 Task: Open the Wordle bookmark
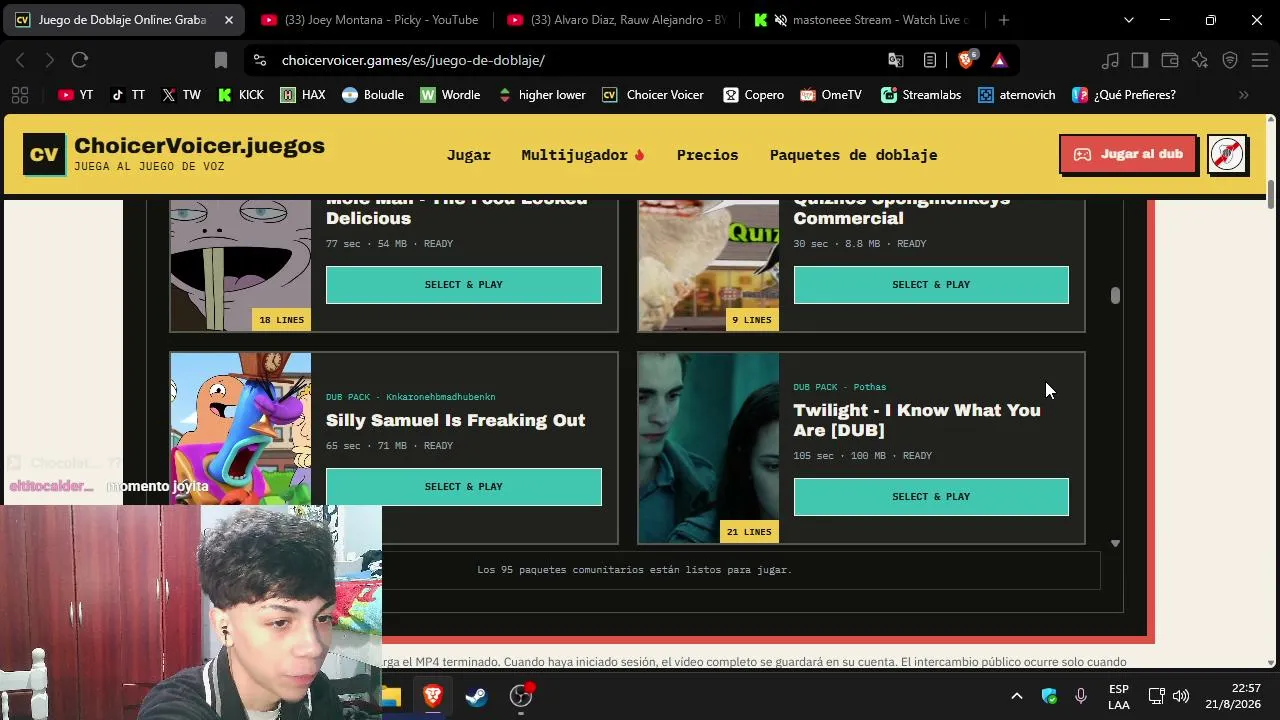(450, 95)
